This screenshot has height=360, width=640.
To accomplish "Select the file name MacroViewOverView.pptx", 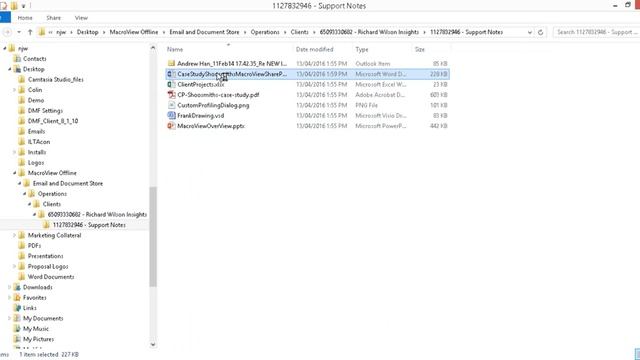I will coord(211,126).
